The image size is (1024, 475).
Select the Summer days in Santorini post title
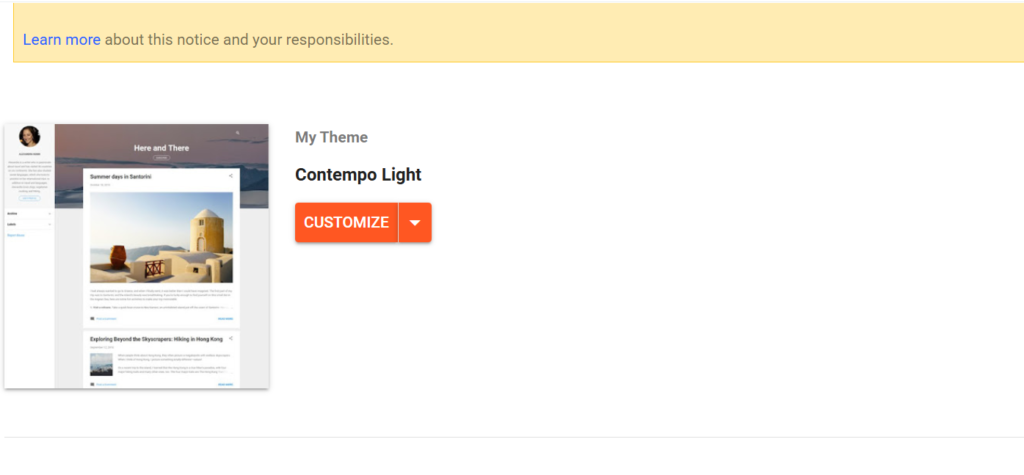121,177
